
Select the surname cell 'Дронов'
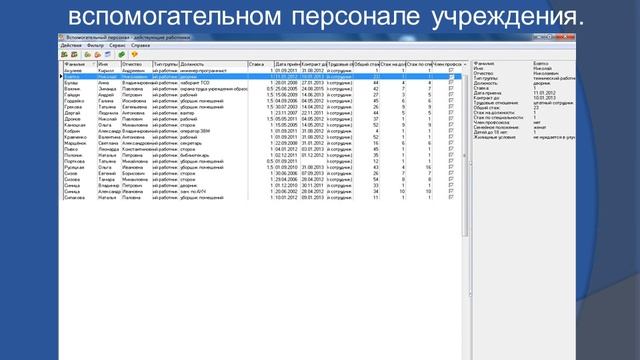coord(80,119)
